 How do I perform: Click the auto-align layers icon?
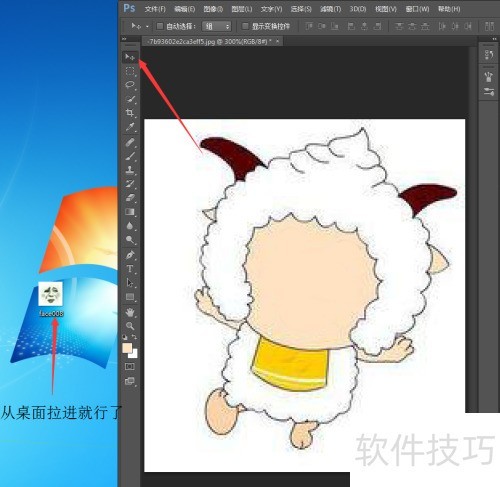pos(489,26)
